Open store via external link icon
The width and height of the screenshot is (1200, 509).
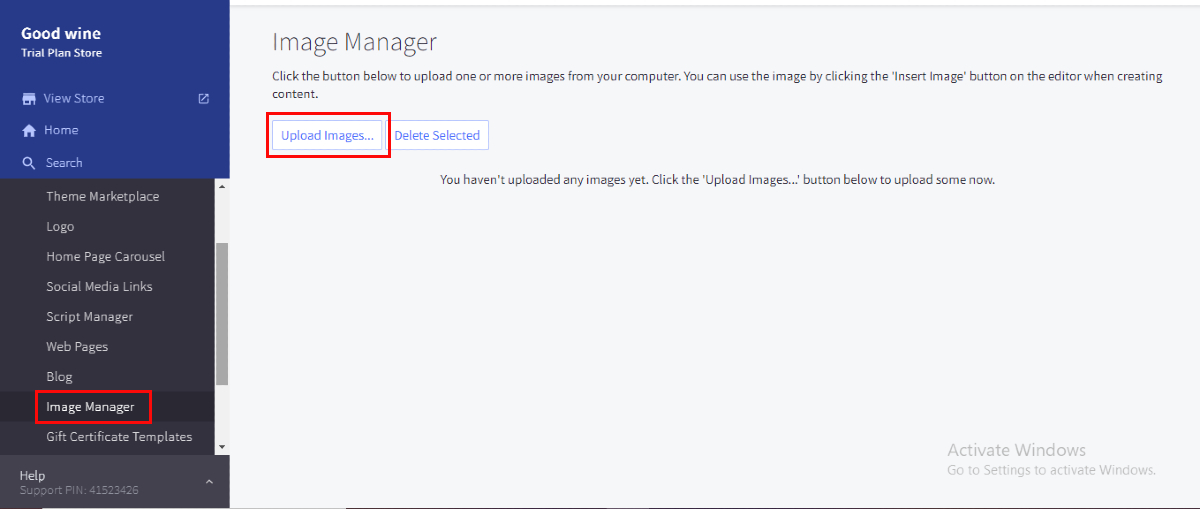coord(204,98)
